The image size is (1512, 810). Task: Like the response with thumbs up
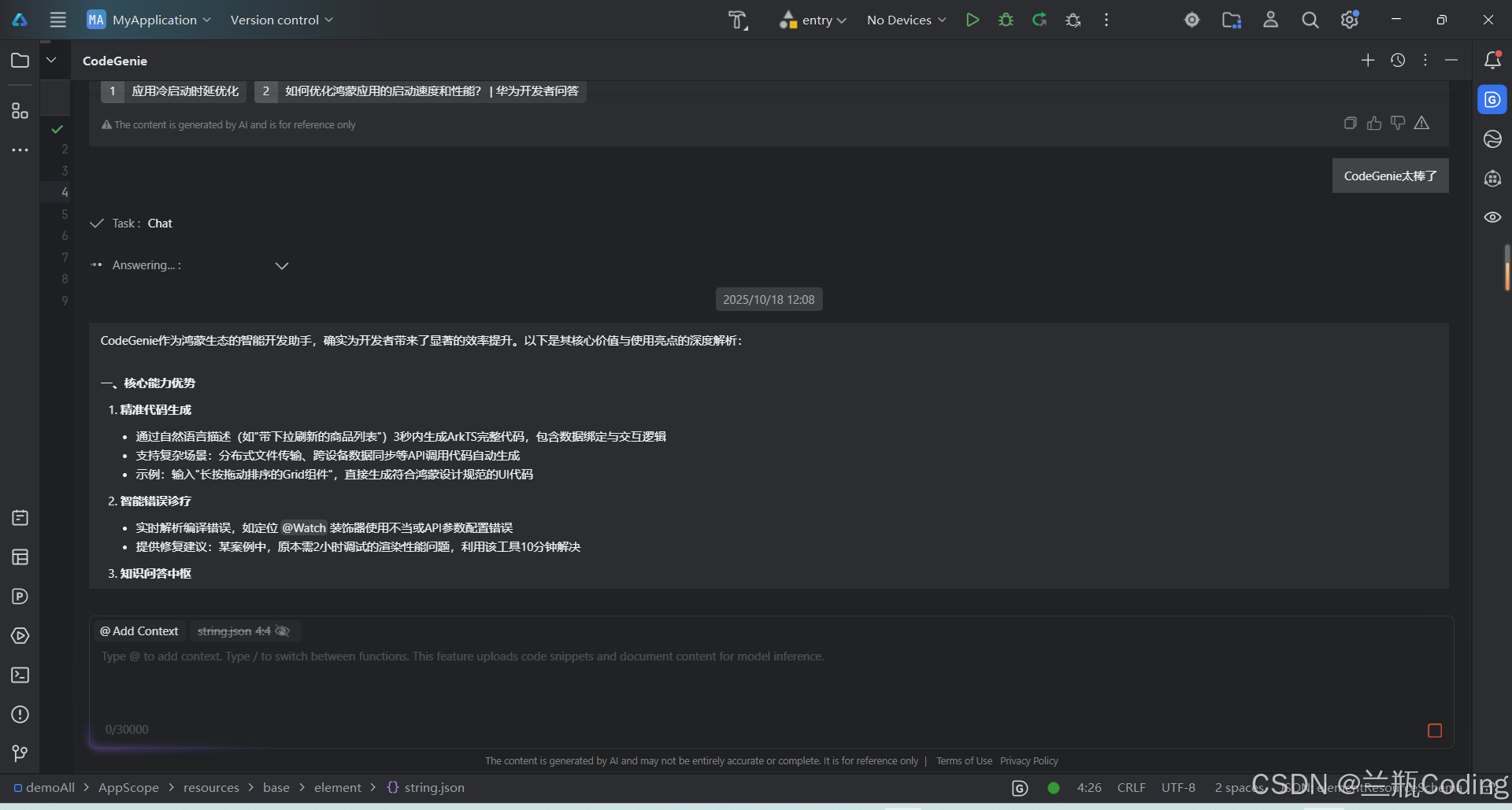coord(1374,123)
